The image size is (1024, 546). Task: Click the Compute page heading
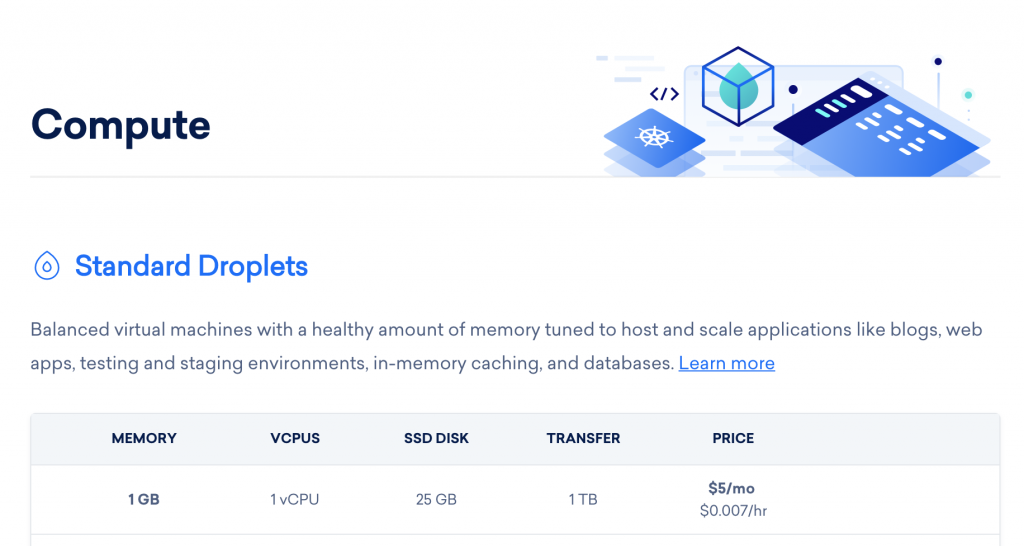pyautogui.click(x=121, y=125)
